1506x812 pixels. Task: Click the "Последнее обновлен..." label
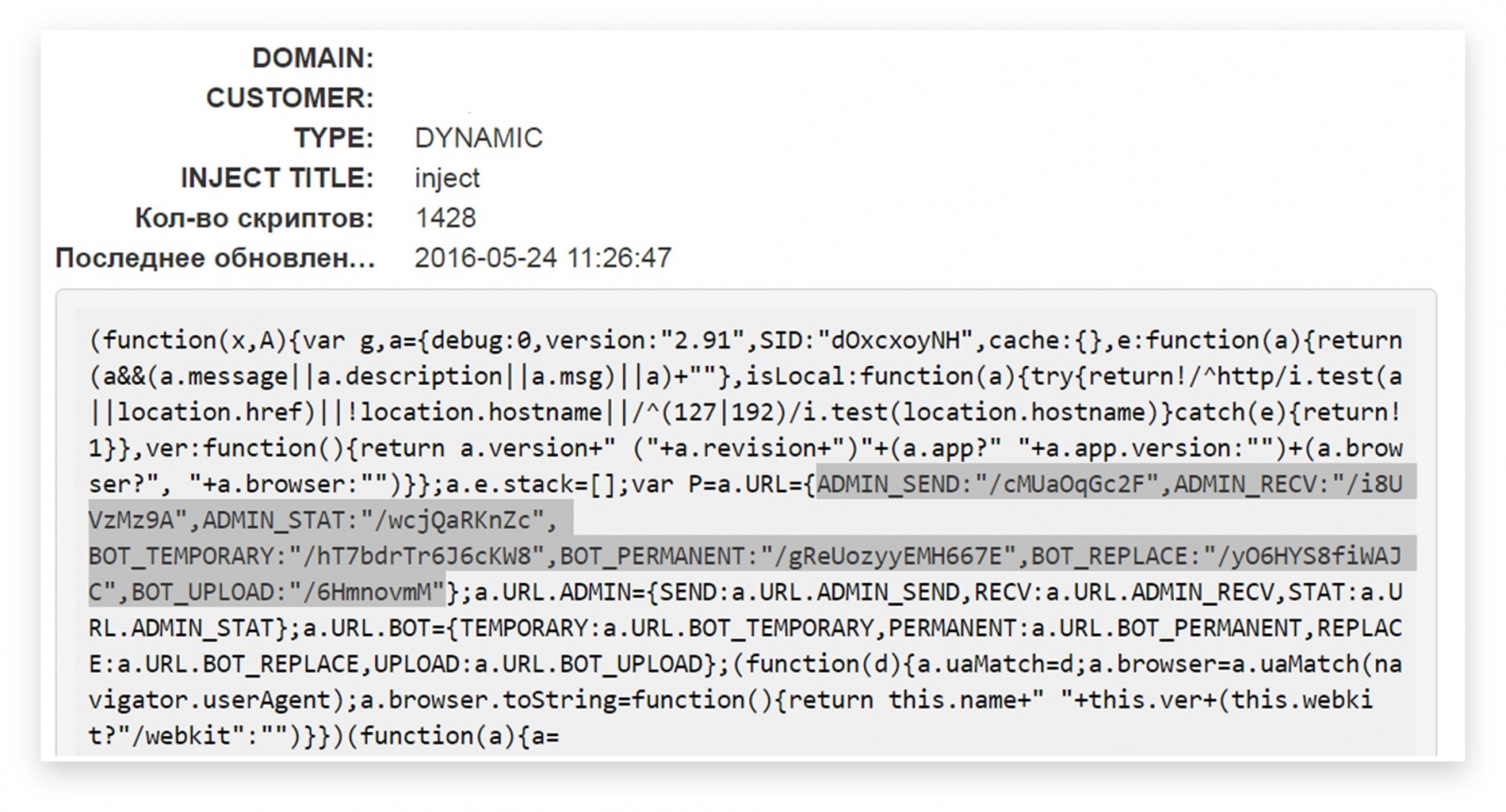pos(215,258)
